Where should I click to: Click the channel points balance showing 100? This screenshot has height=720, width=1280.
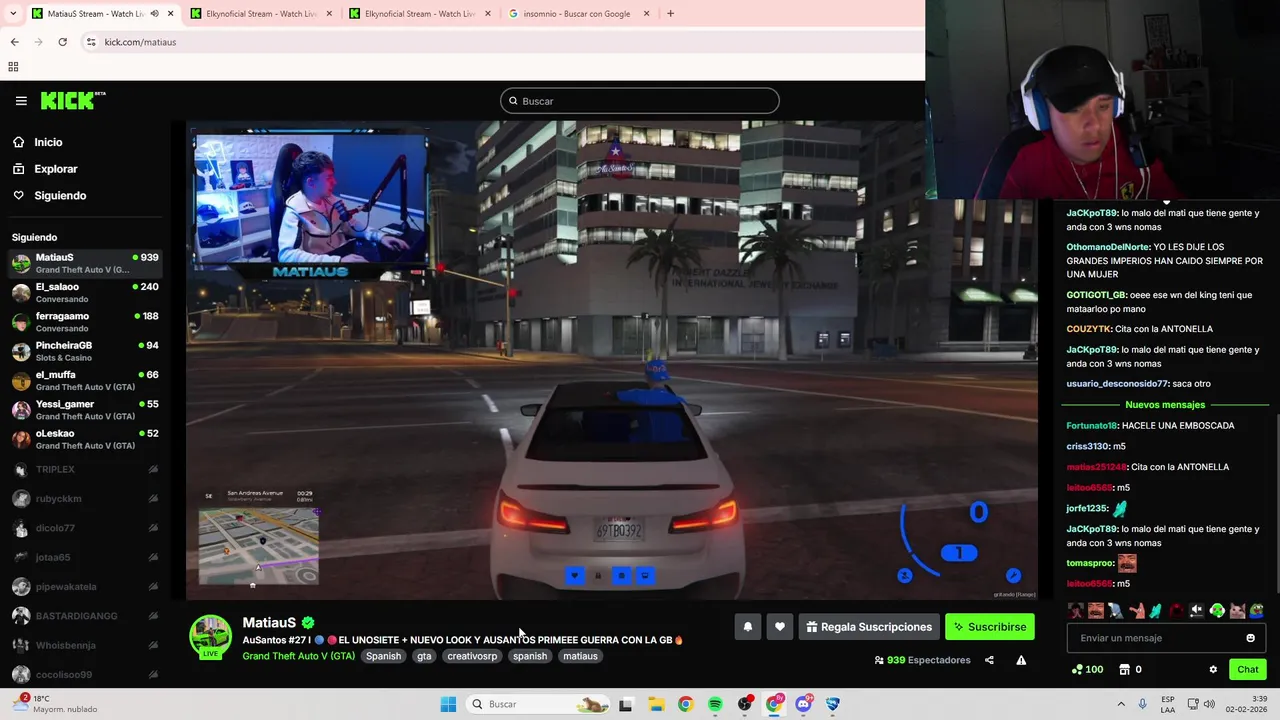pyautogui.click(x=1088, y=669)
